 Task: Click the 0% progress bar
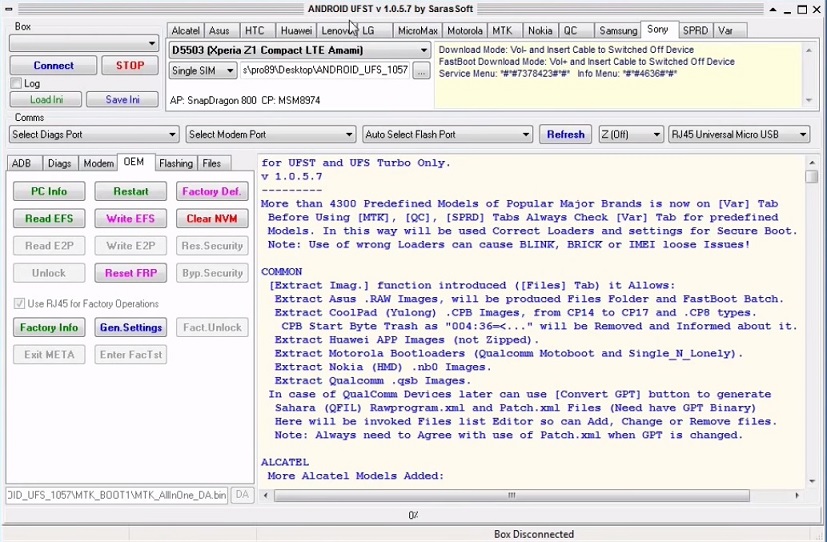tap(414, 515)
